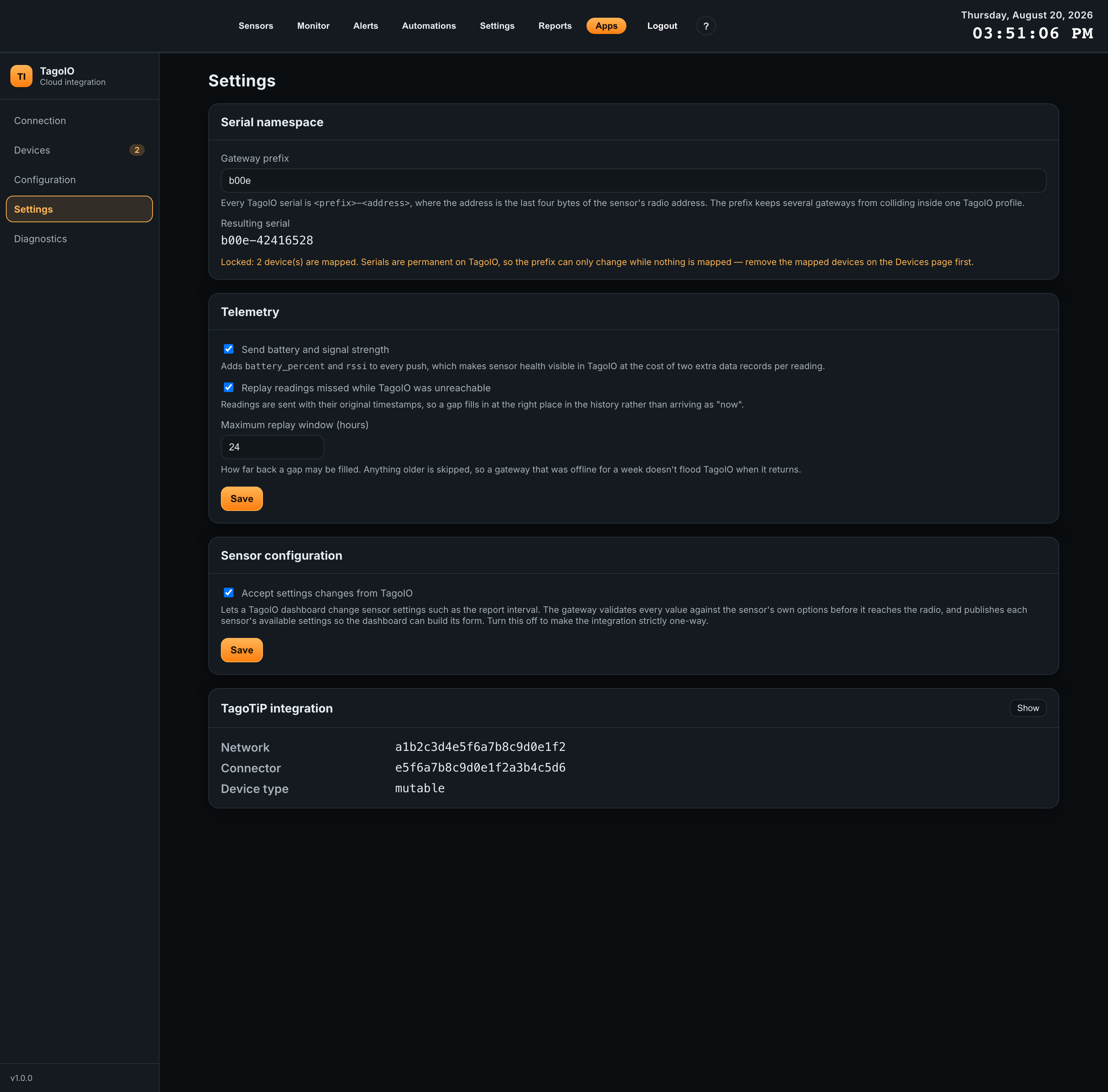Viewport: 1108px width, 1092px height.
Task: Toggle Send battery and signal strength checkbox
Action: [x=229, y=349]
